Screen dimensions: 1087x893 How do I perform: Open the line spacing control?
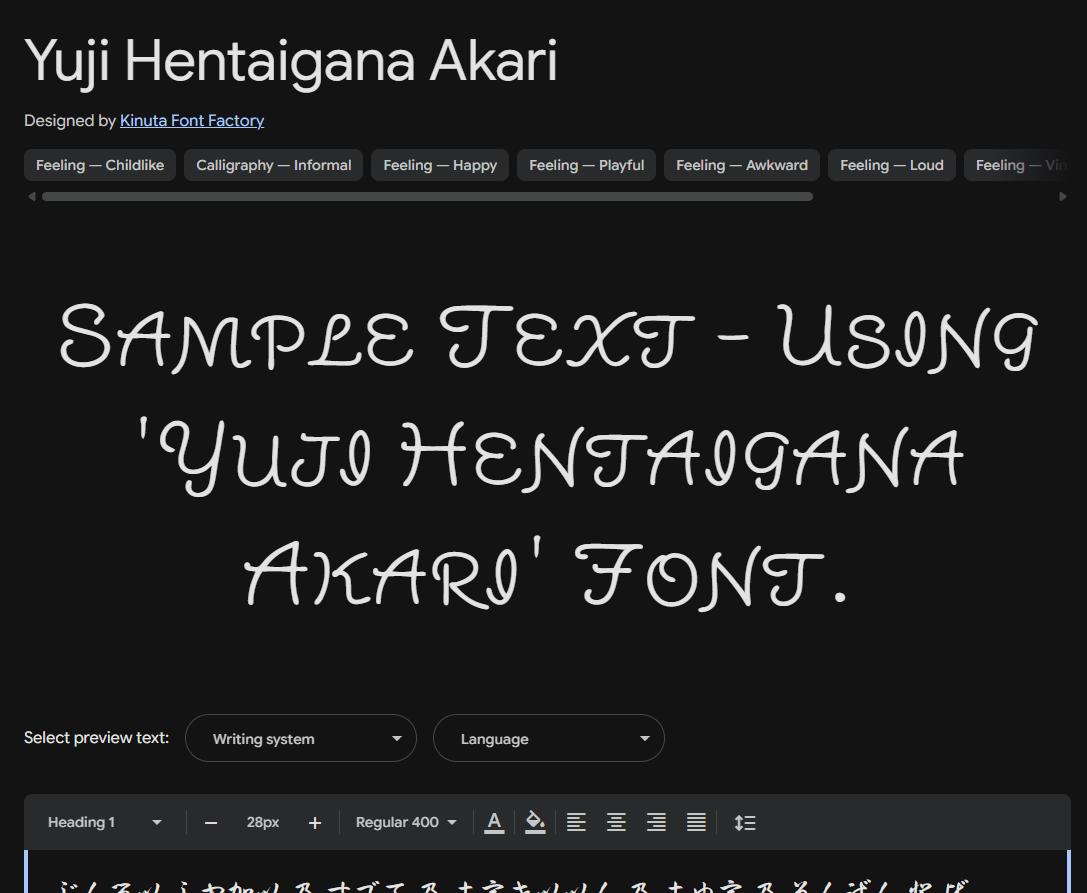(745, 822)
